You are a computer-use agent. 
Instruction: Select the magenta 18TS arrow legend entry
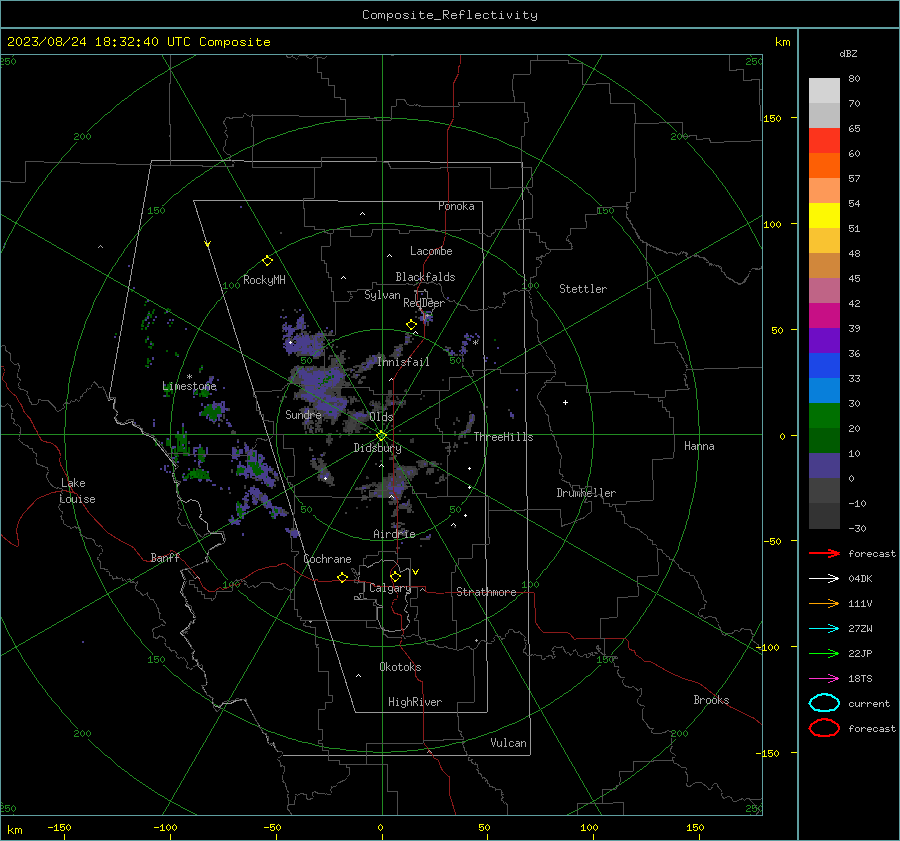tap(824, 679)
